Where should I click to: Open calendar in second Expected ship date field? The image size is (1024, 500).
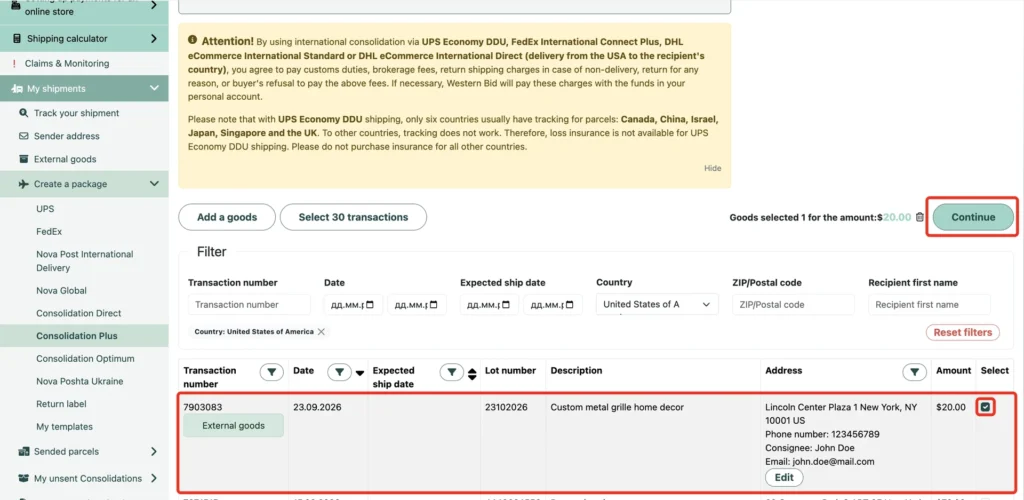coord(569,305)
